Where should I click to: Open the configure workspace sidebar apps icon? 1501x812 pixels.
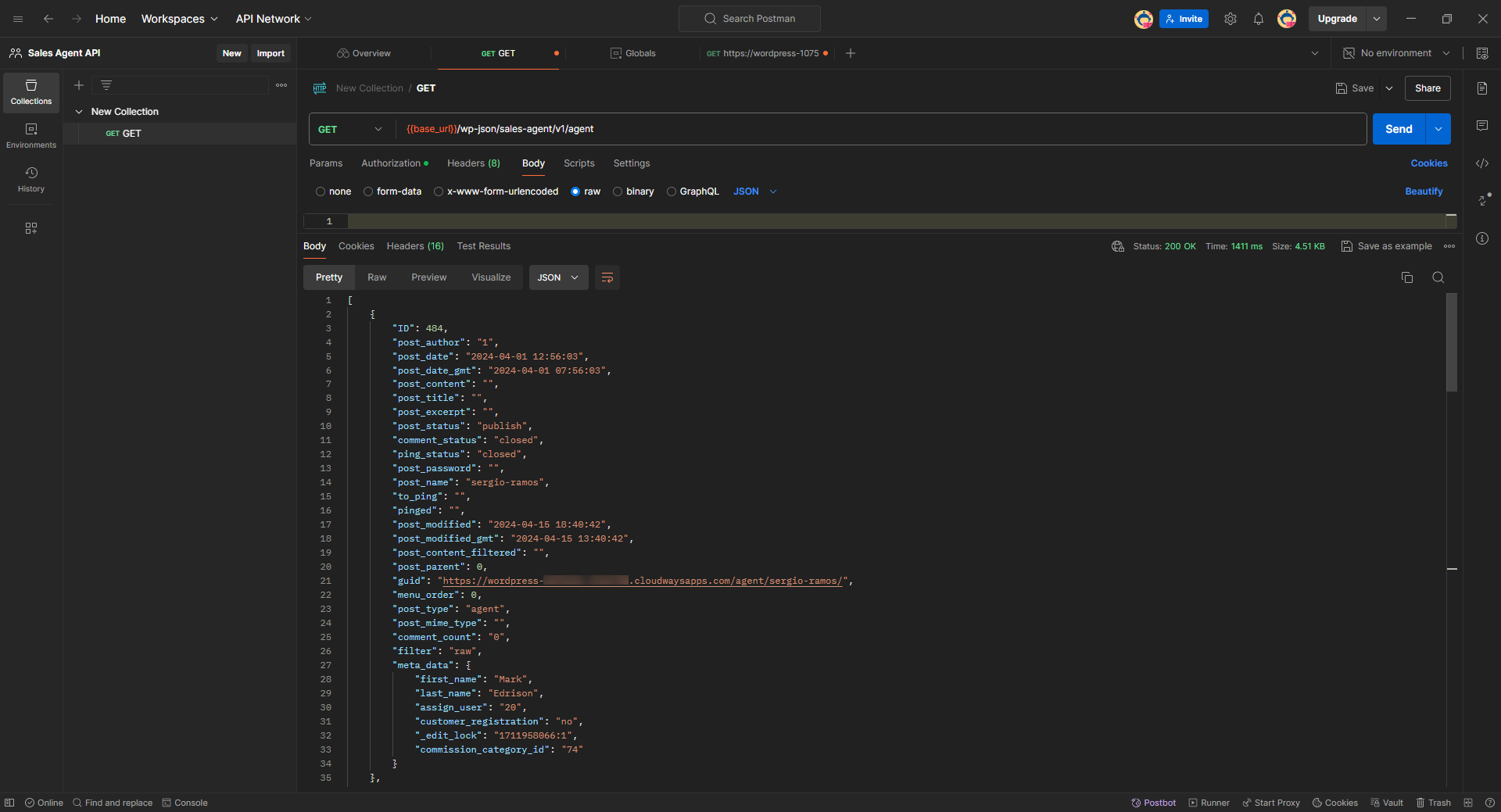(x=31, y=228)
